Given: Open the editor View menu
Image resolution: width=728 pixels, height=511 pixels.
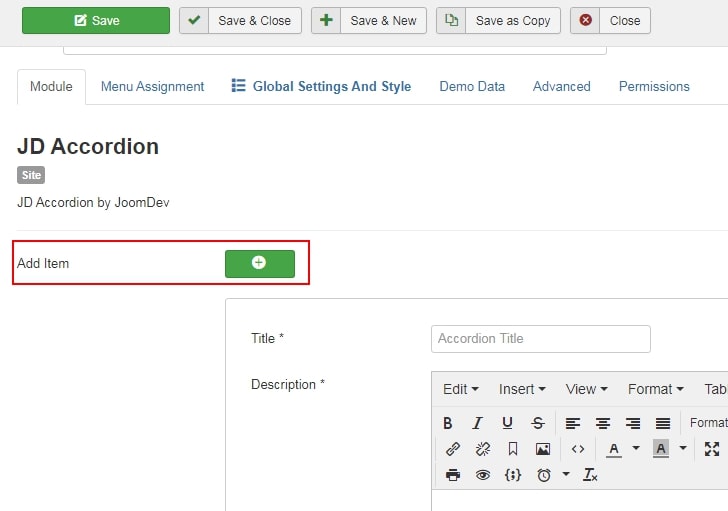Looking at the screenshot, I should point(586,389).
